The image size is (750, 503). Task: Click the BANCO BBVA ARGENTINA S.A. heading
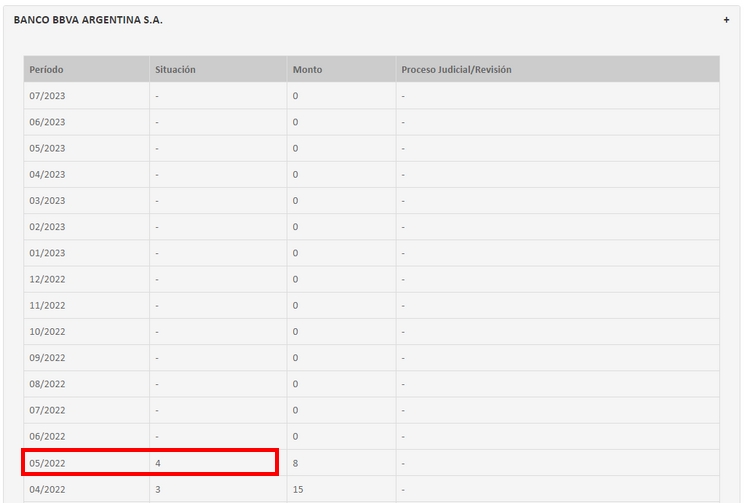coord(88,20)
